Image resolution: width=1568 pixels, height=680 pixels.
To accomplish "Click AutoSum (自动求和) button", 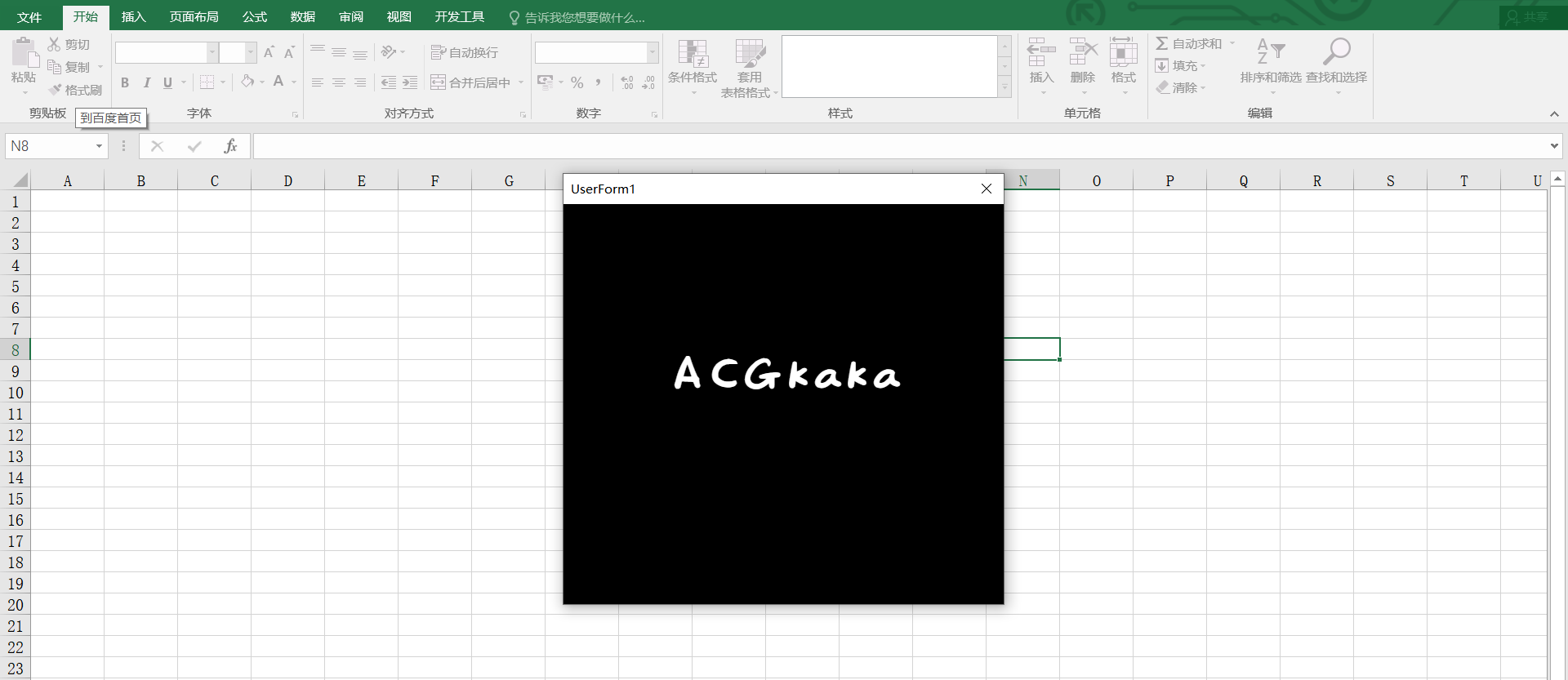I will click(x=1189, y=43).
